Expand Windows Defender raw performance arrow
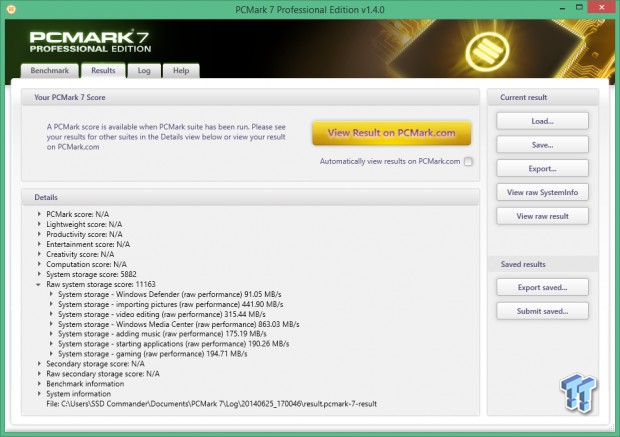The image size is (620, 437). pyautogui.click(x=51, y=294)
